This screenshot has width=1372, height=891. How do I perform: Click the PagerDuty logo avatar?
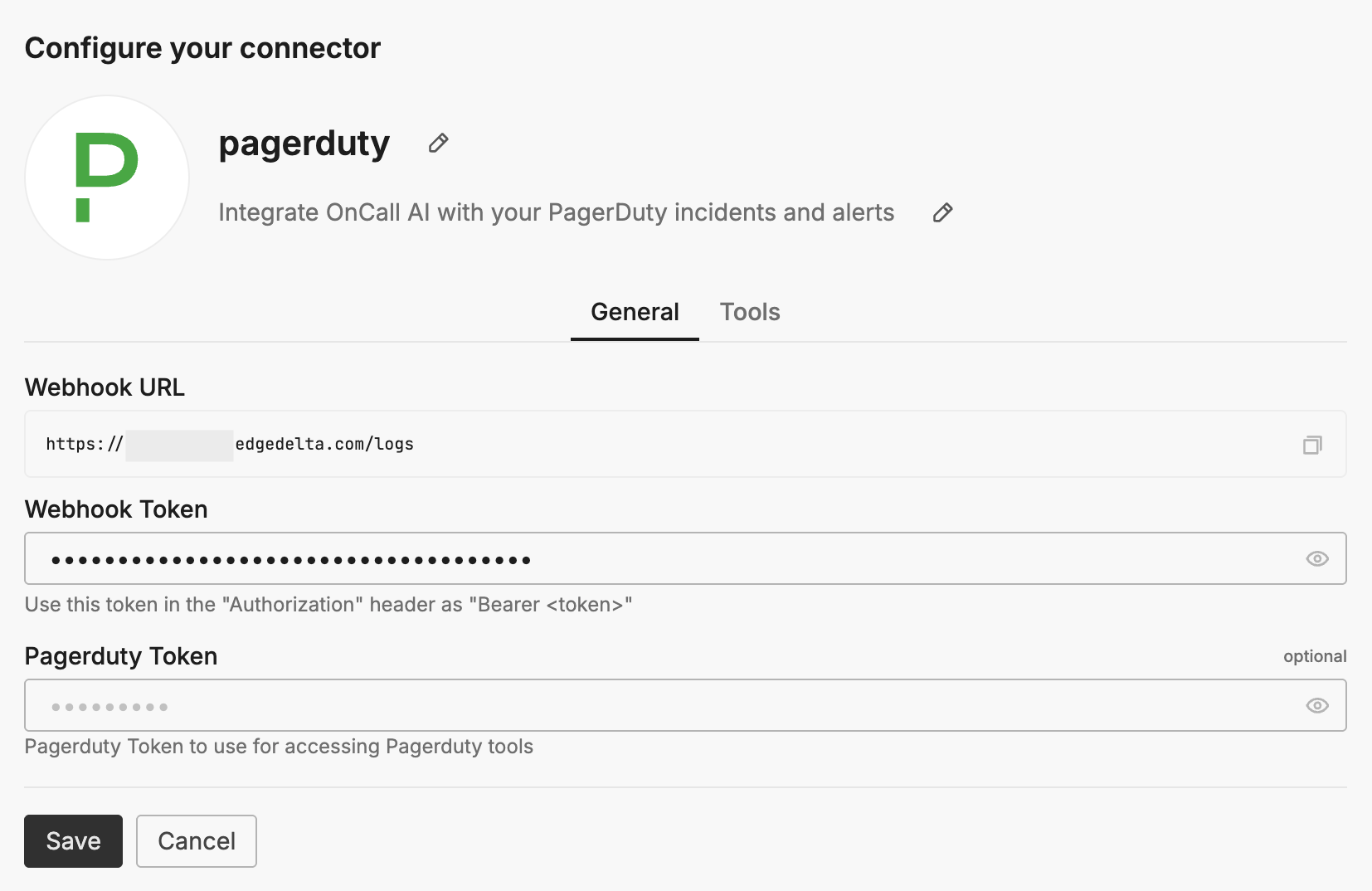[x=106, y=177]
